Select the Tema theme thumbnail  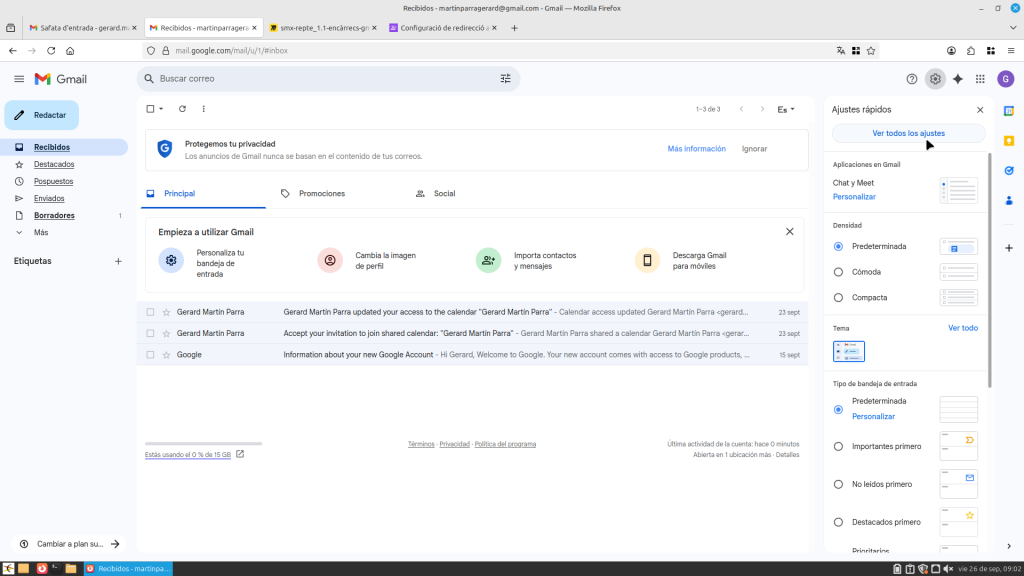pos(849,351)
